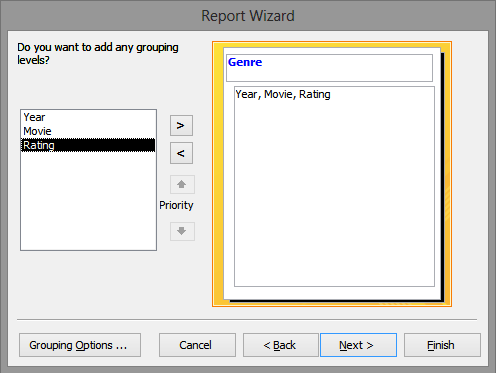Click the Year, Movie, Rating preview text
Screen dimensions: 496x373
(x=283, y=94)
